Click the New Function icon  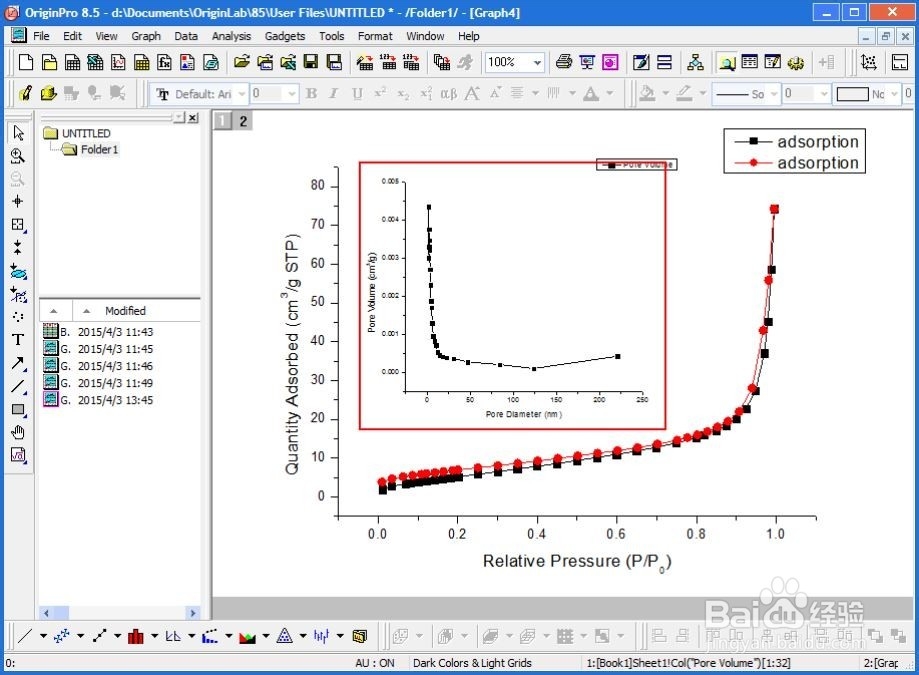click(x=165, y=62)
